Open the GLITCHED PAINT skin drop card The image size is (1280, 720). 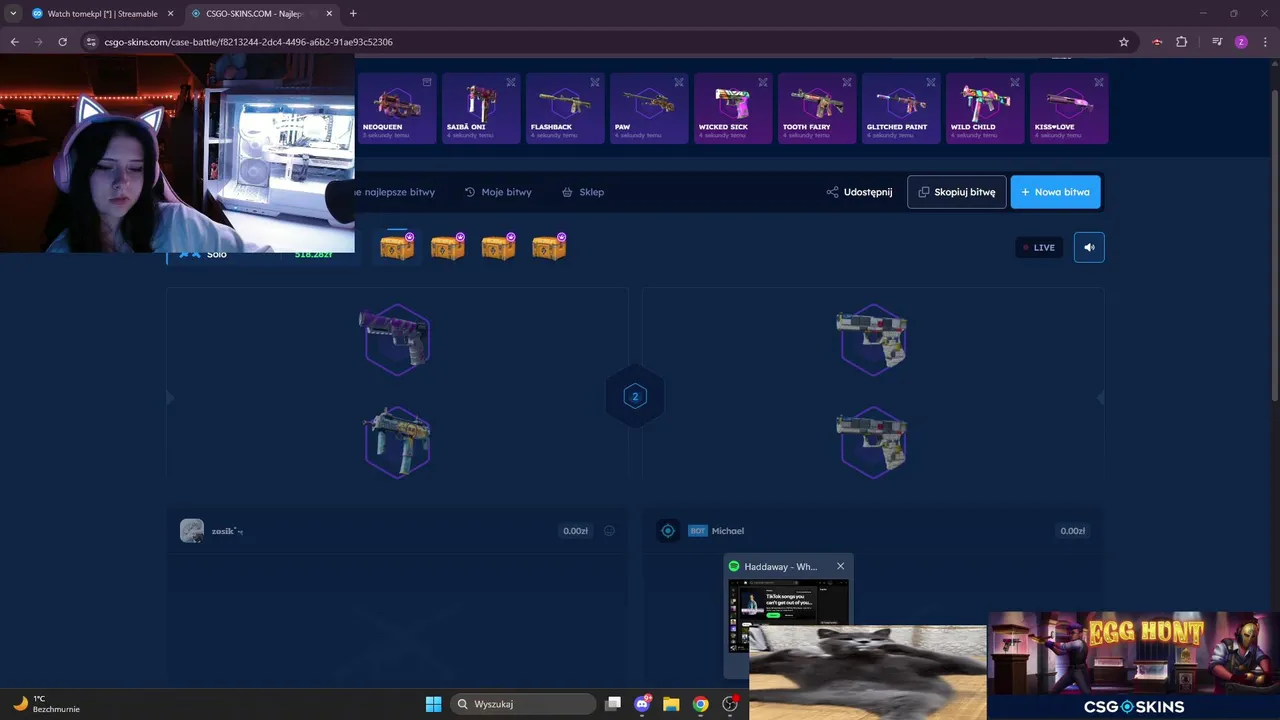[901, 108]
